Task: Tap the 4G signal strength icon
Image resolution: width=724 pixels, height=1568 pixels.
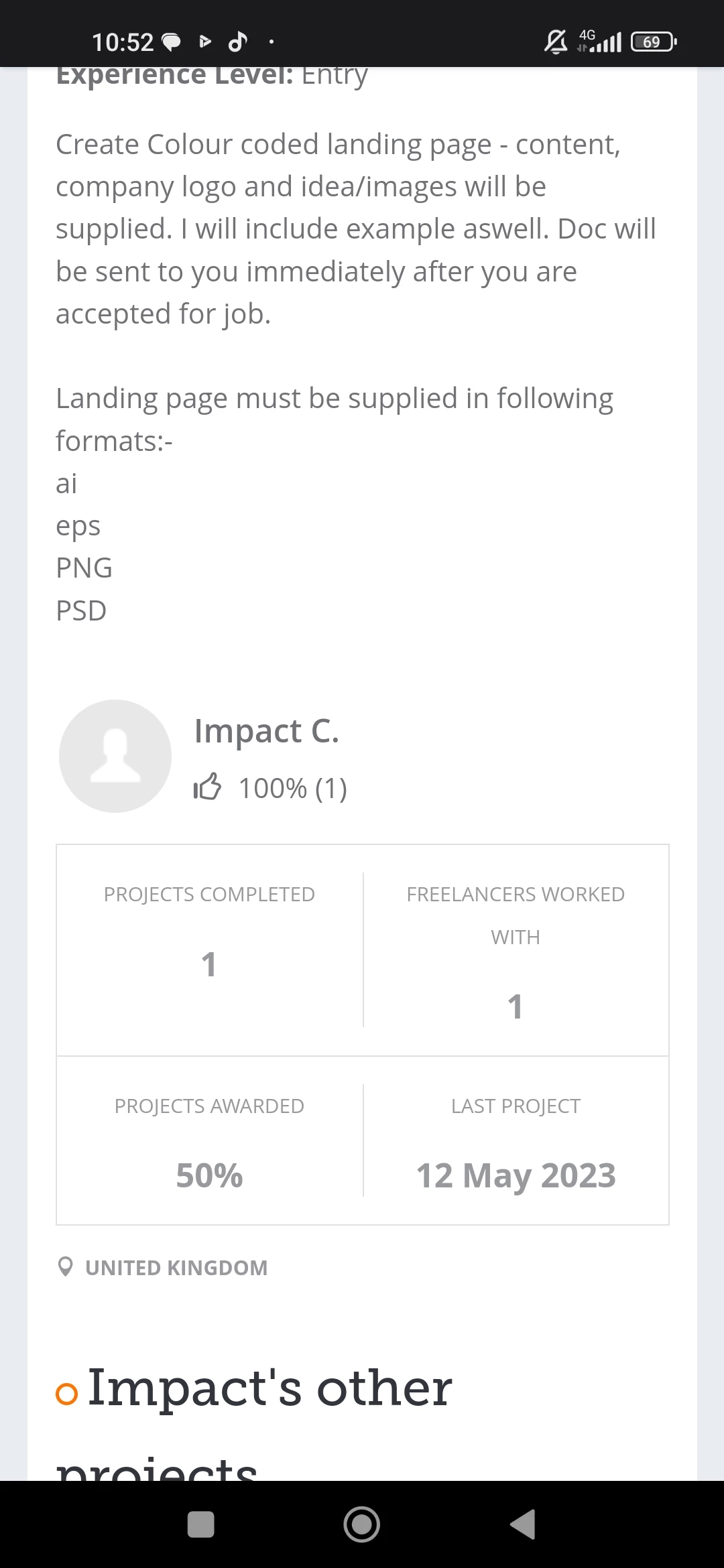Action: point(600,42)
